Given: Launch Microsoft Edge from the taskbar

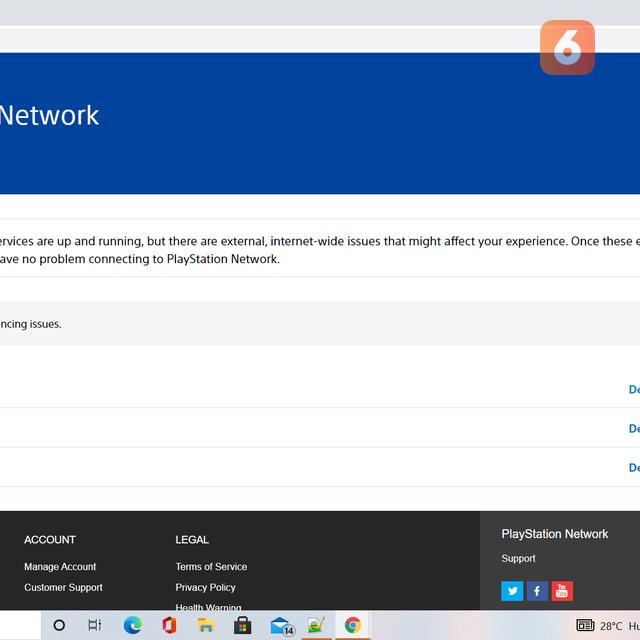Looking at the screenshot, I should [x=132, y=625].
